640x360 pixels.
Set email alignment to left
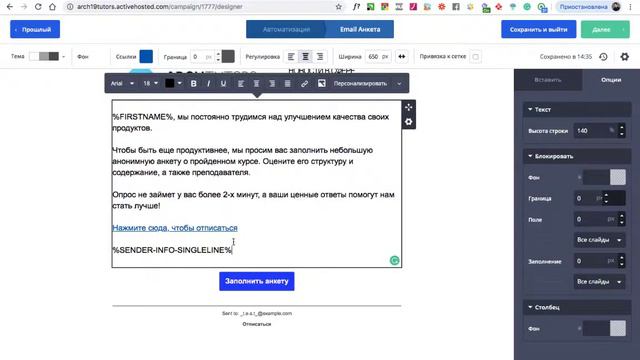291,57
